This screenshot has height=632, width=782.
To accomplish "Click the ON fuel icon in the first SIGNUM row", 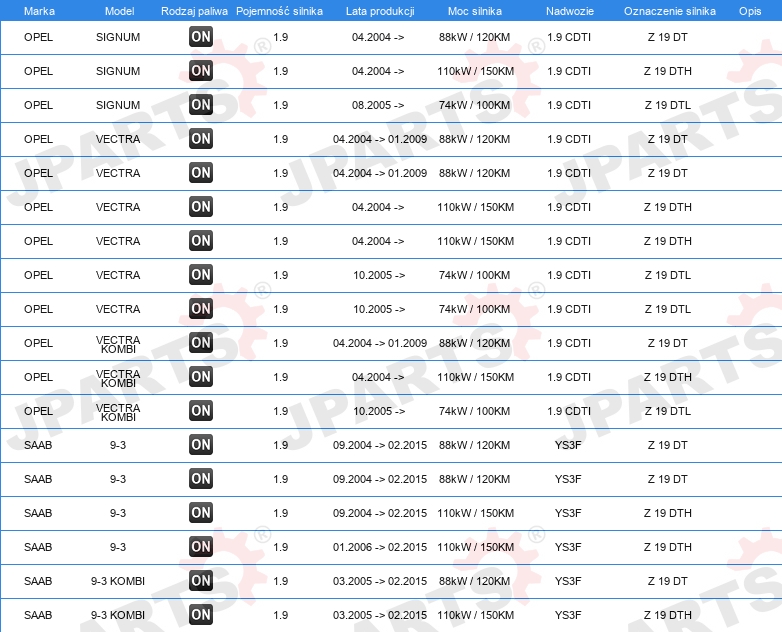I will point(201,36).
